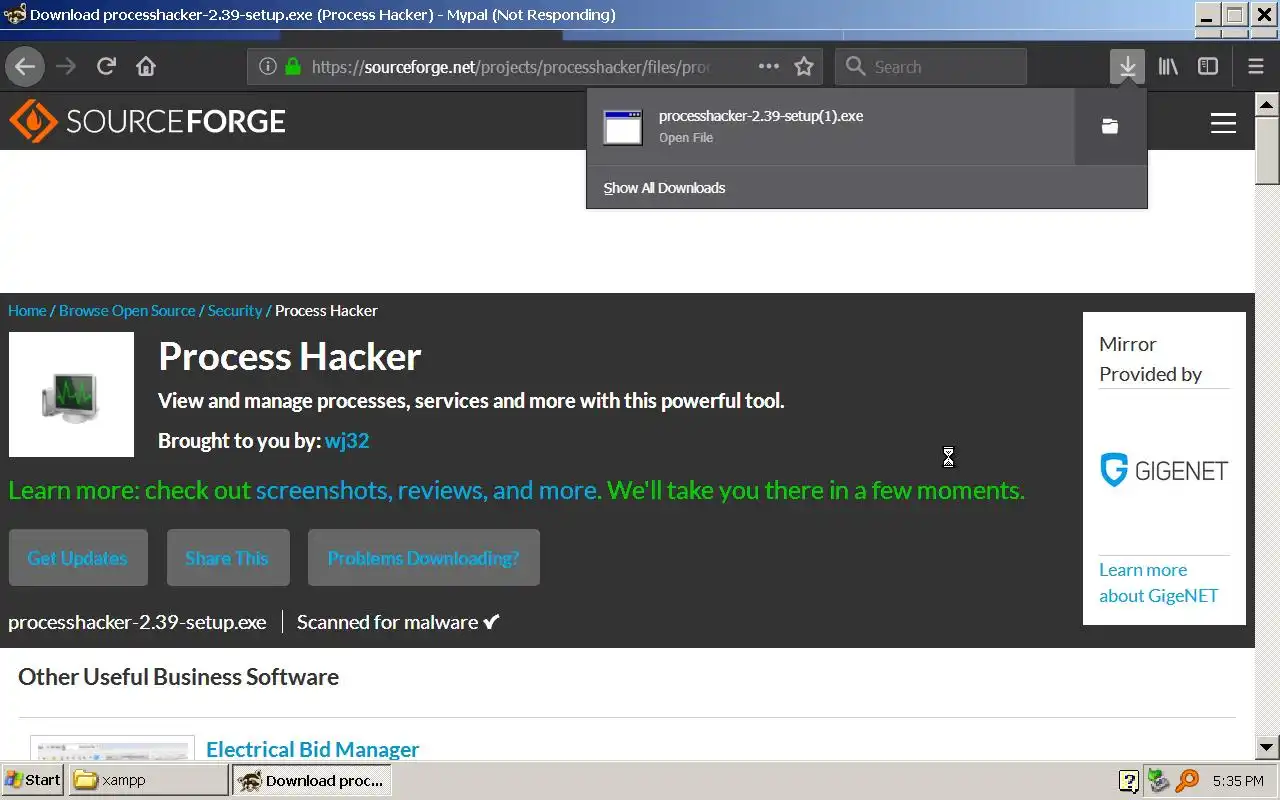Click the GigeNET mirror logo
Screen dimensions: 1280x800
[x=1164, y=470]
